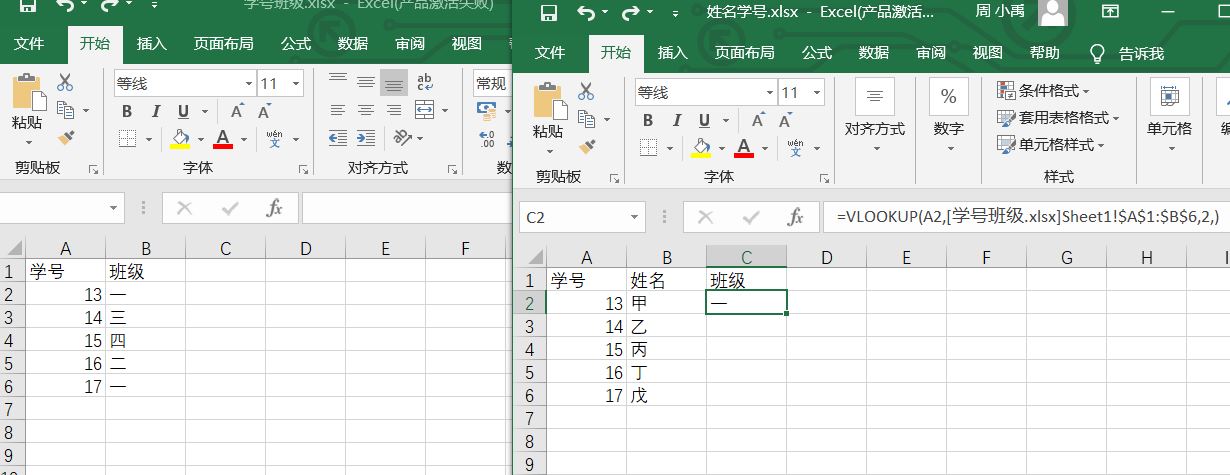Click yellow fill color in 姓名学号 window
The height and width of the screenshot is (475, 1230).
(701, 148)
